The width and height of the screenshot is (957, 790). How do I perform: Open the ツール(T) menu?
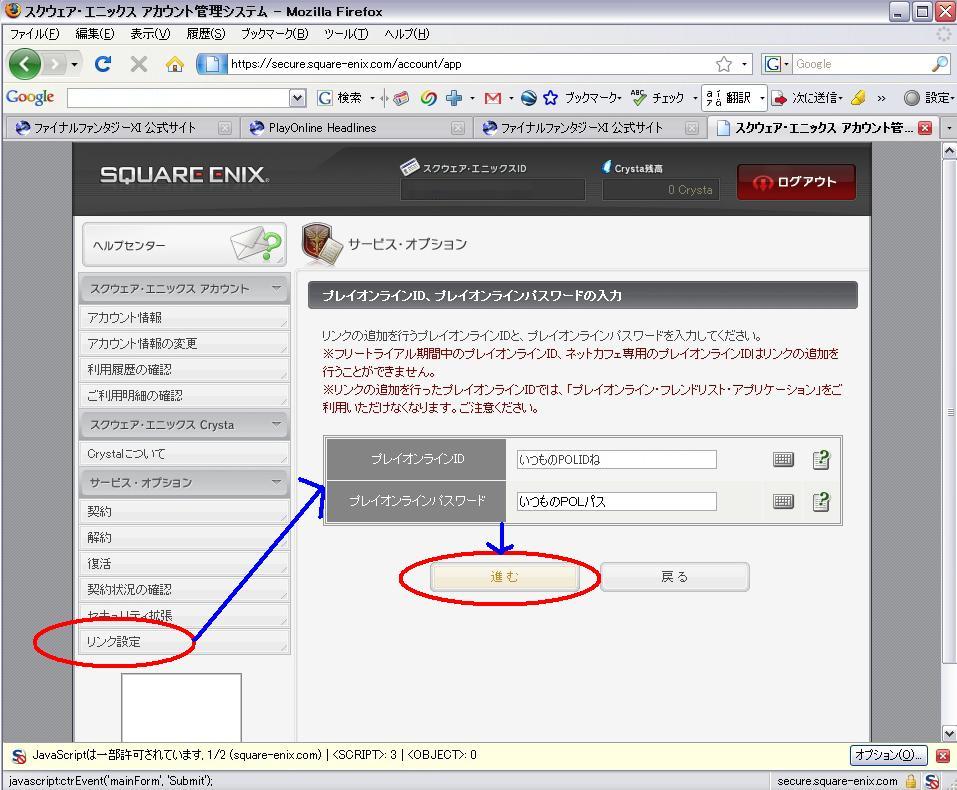[x=346, y=34]
